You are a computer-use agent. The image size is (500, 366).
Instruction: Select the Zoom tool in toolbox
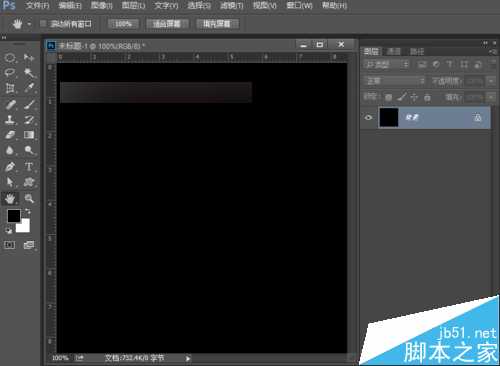[29, 198]
